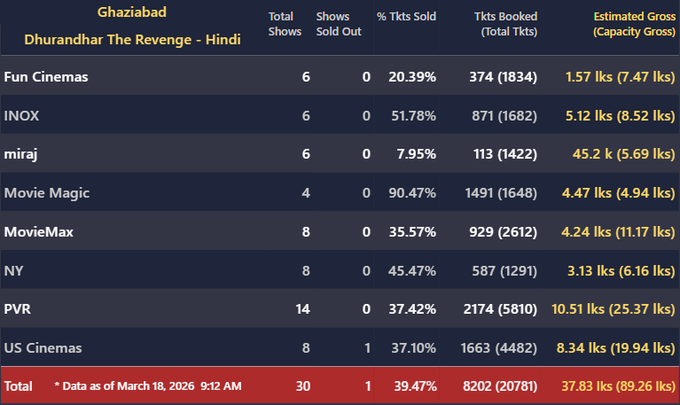Viewport: 680px width, 405px height.
Task: Click Fun Cinemas gross 1.57 lks (7.47 lks)
Action: coord(620,77)
